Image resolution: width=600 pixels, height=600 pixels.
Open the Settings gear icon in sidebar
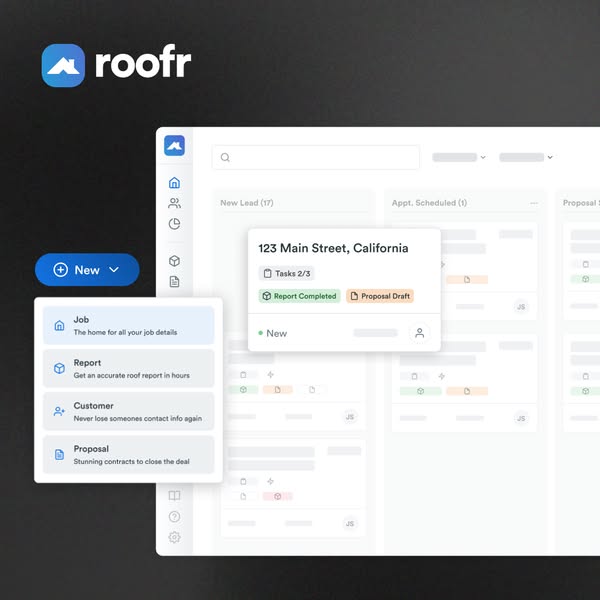[174, 537]
